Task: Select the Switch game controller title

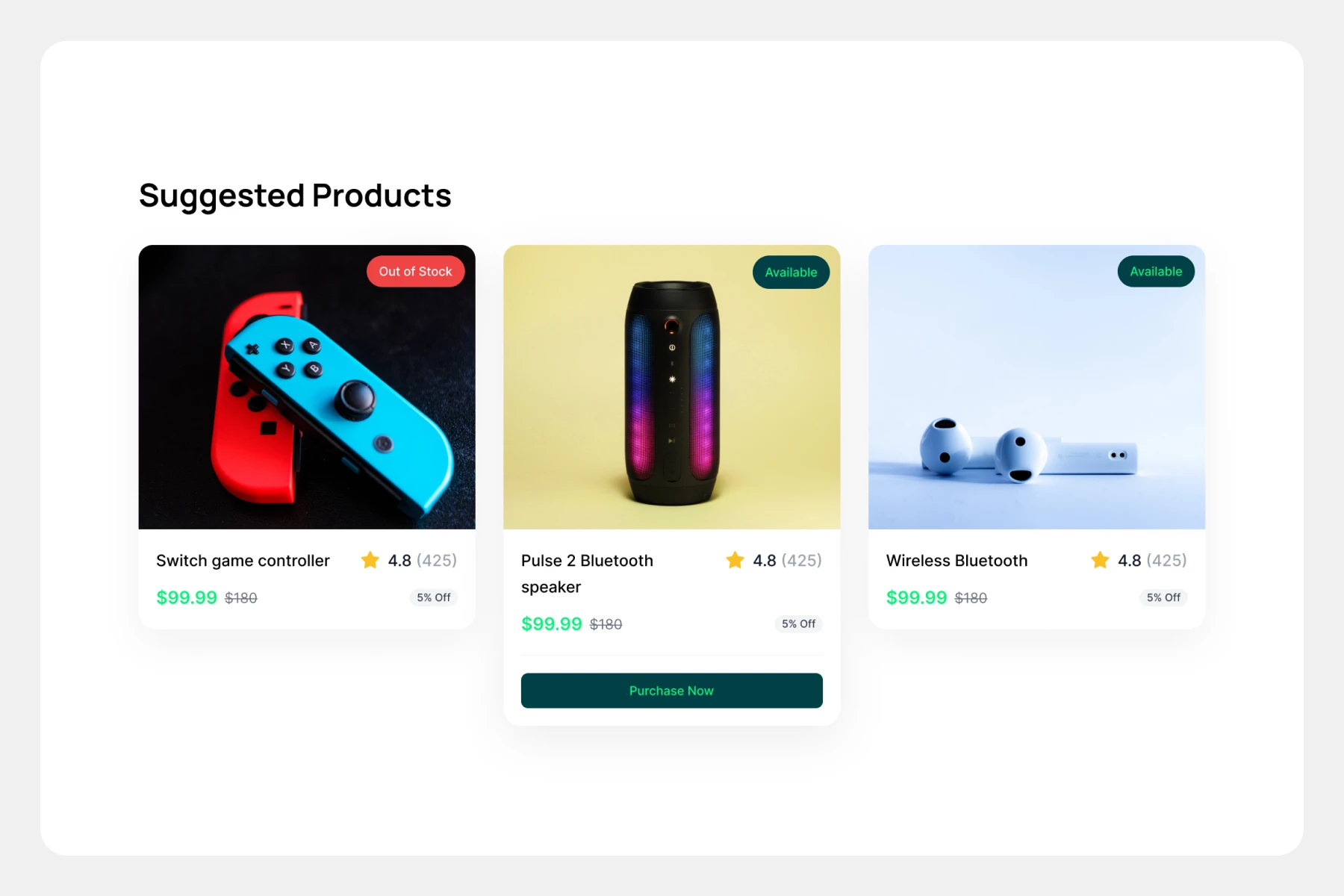Action: (x=243, y=561)
